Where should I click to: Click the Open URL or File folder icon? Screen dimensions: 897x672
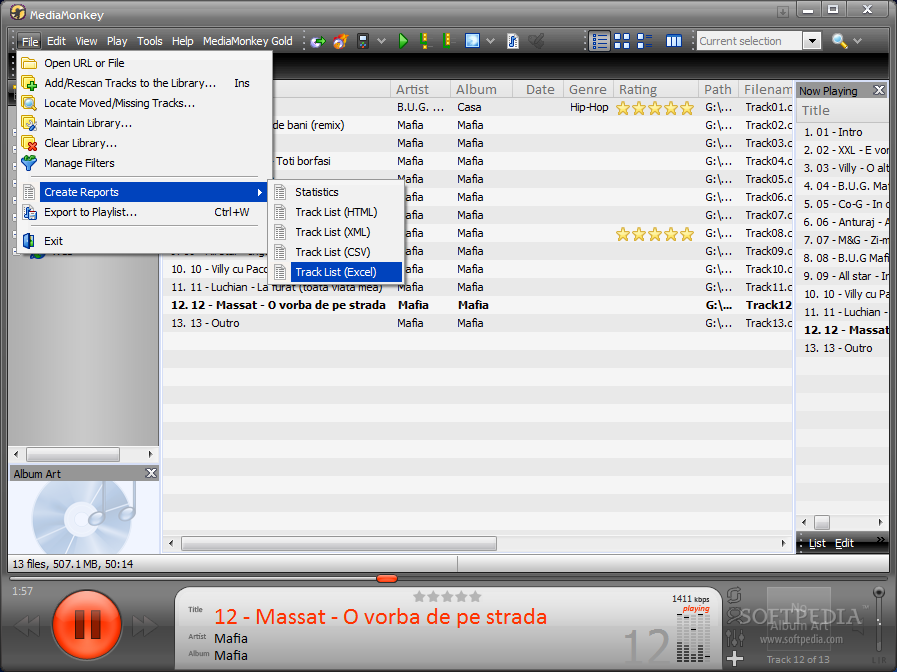(x=29, y=63)
